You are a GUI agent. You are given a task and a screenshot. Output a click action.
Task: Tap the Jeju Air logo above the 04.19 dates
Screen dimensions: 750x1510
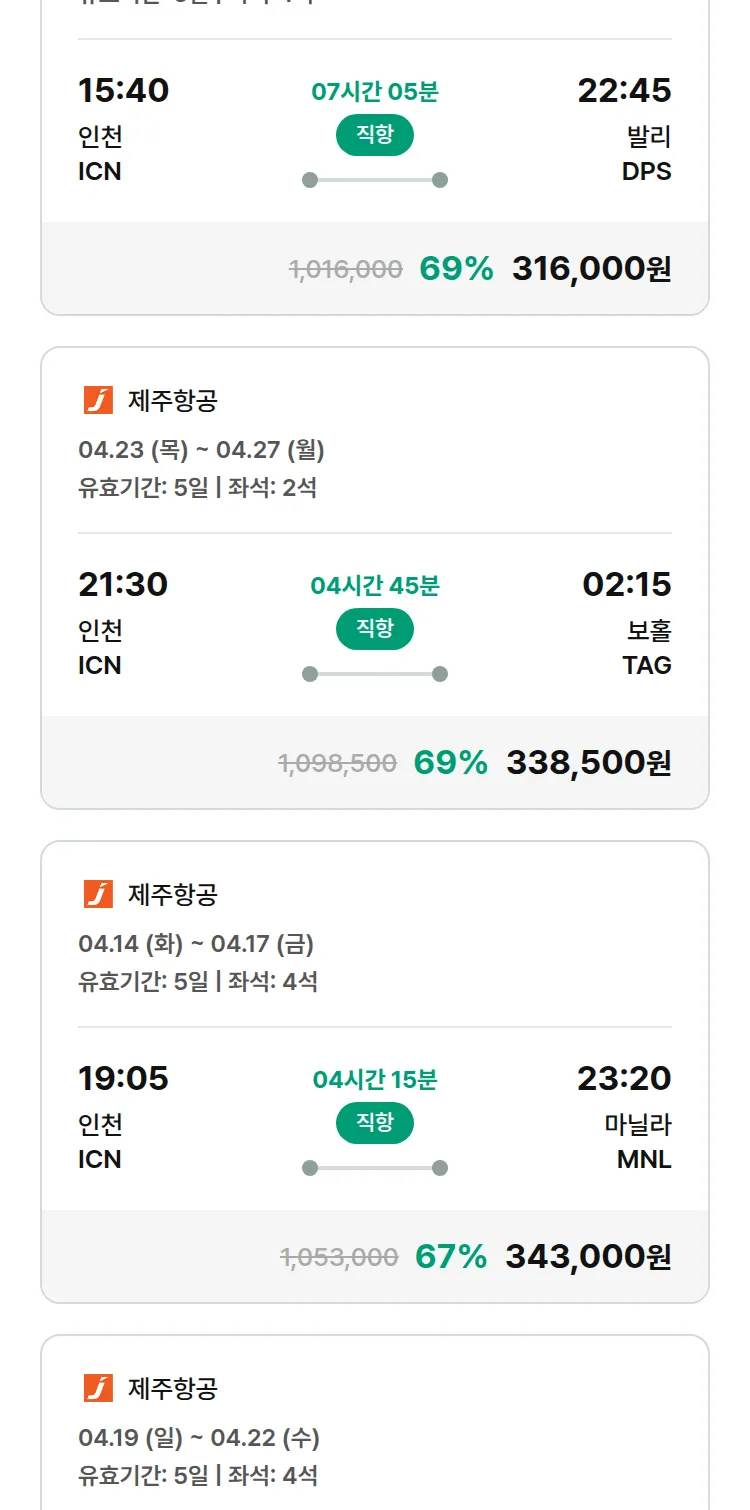(x=98, y=1388)
